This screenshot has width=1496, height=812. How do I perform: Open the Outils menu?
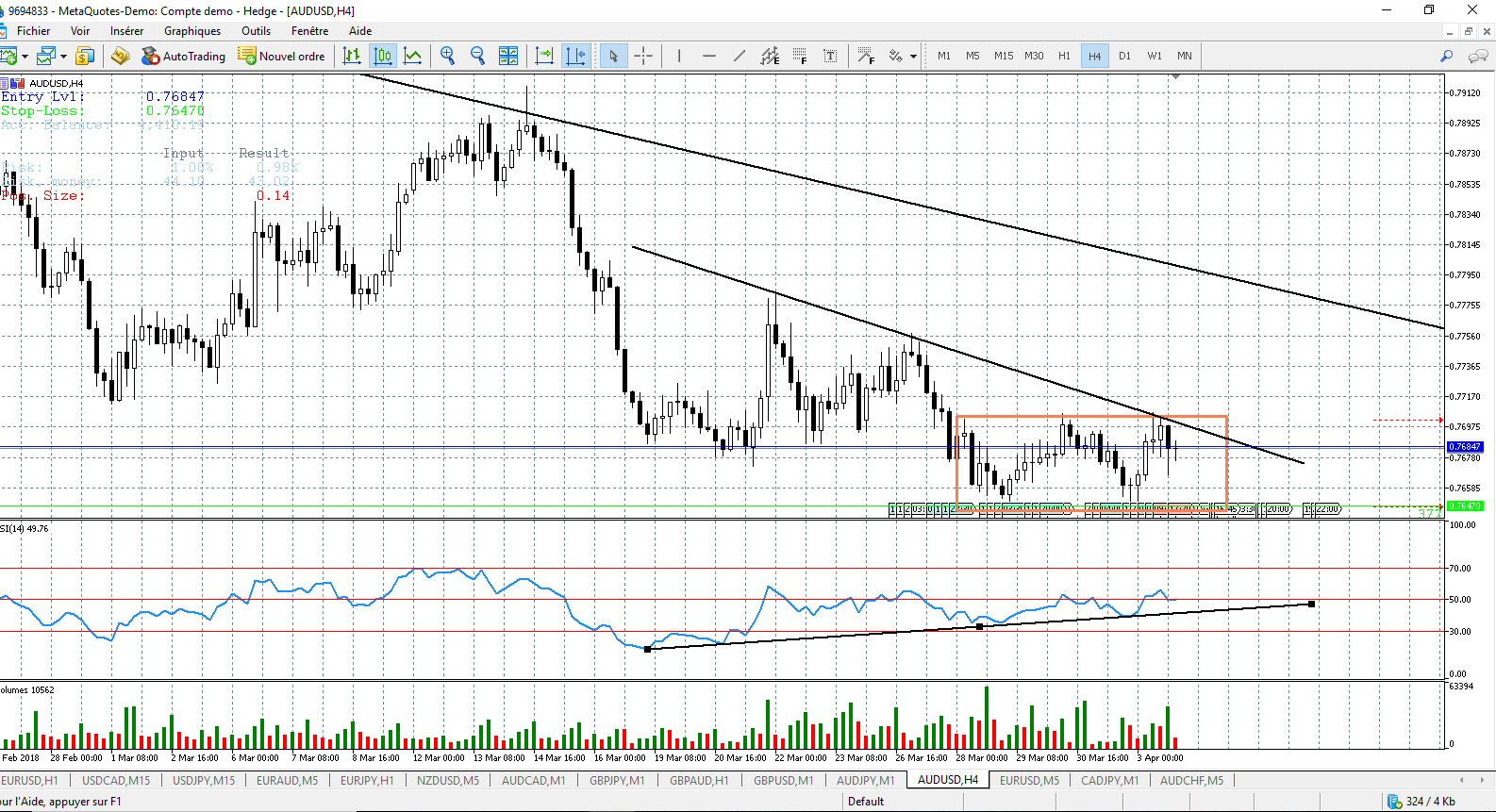(x=256, y=31)
